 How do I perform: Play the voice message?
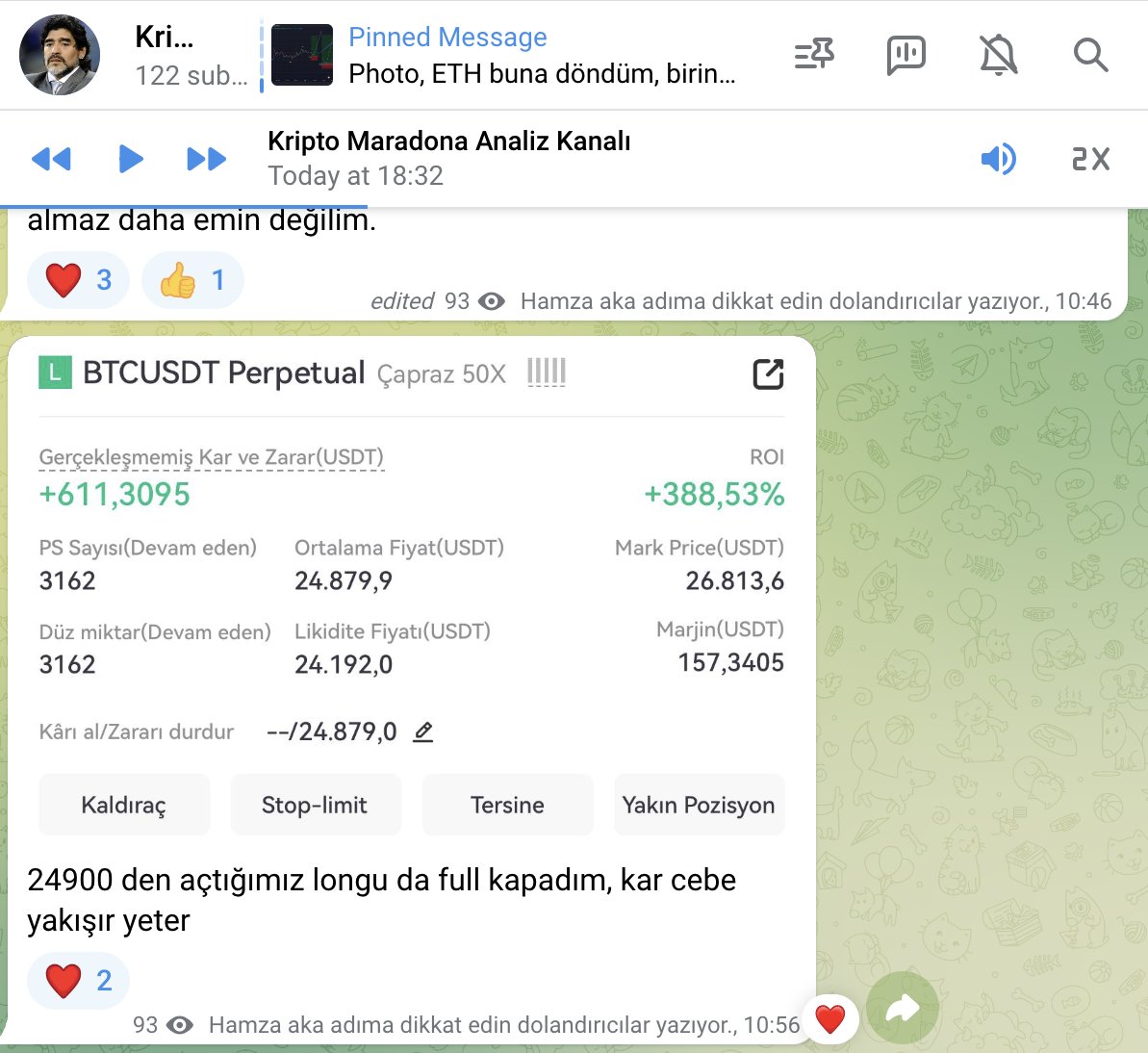click(130, 159)
